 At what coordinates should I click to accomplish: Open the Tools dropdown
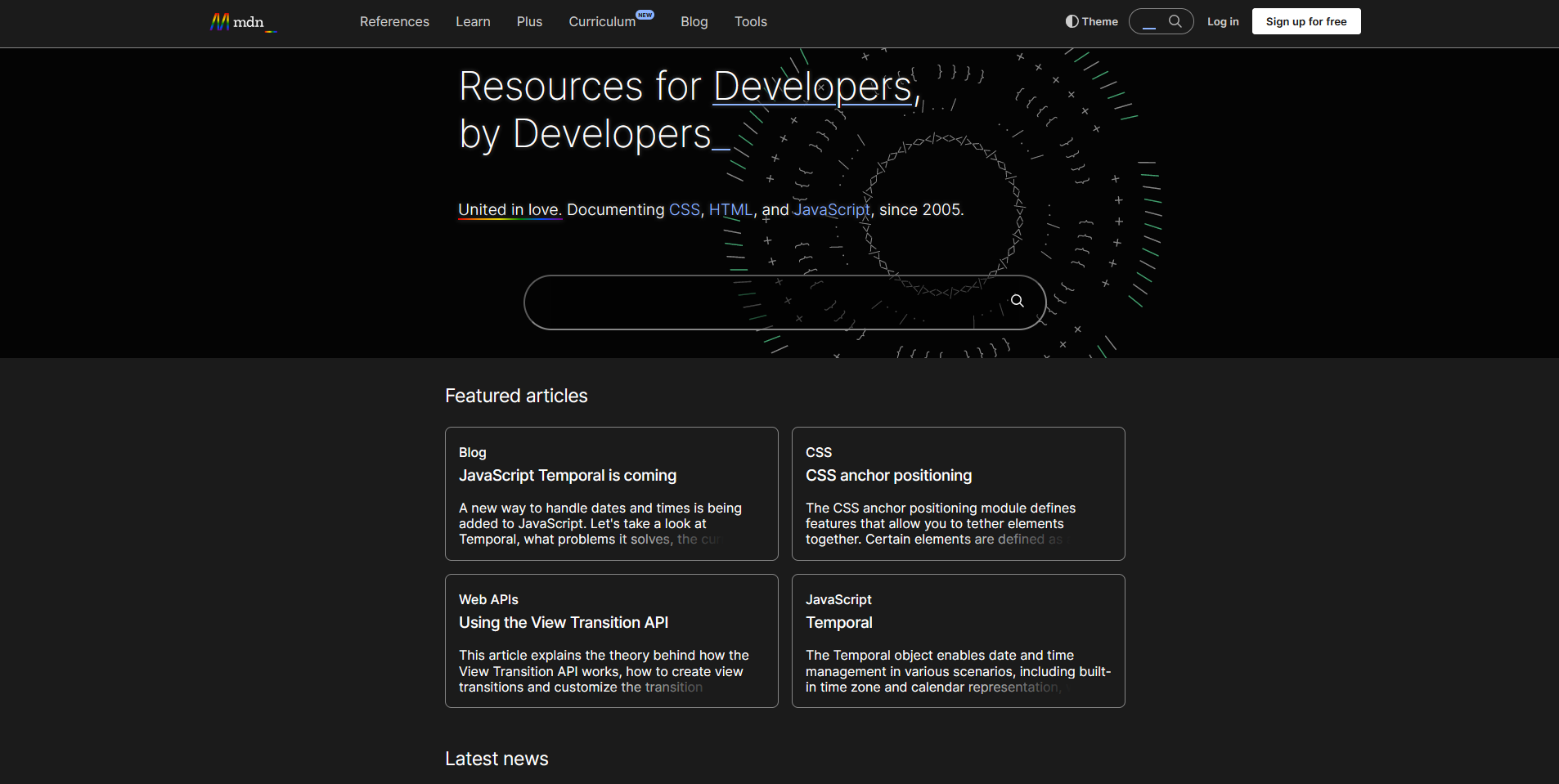pyautogui.click(x=750, y=21)
